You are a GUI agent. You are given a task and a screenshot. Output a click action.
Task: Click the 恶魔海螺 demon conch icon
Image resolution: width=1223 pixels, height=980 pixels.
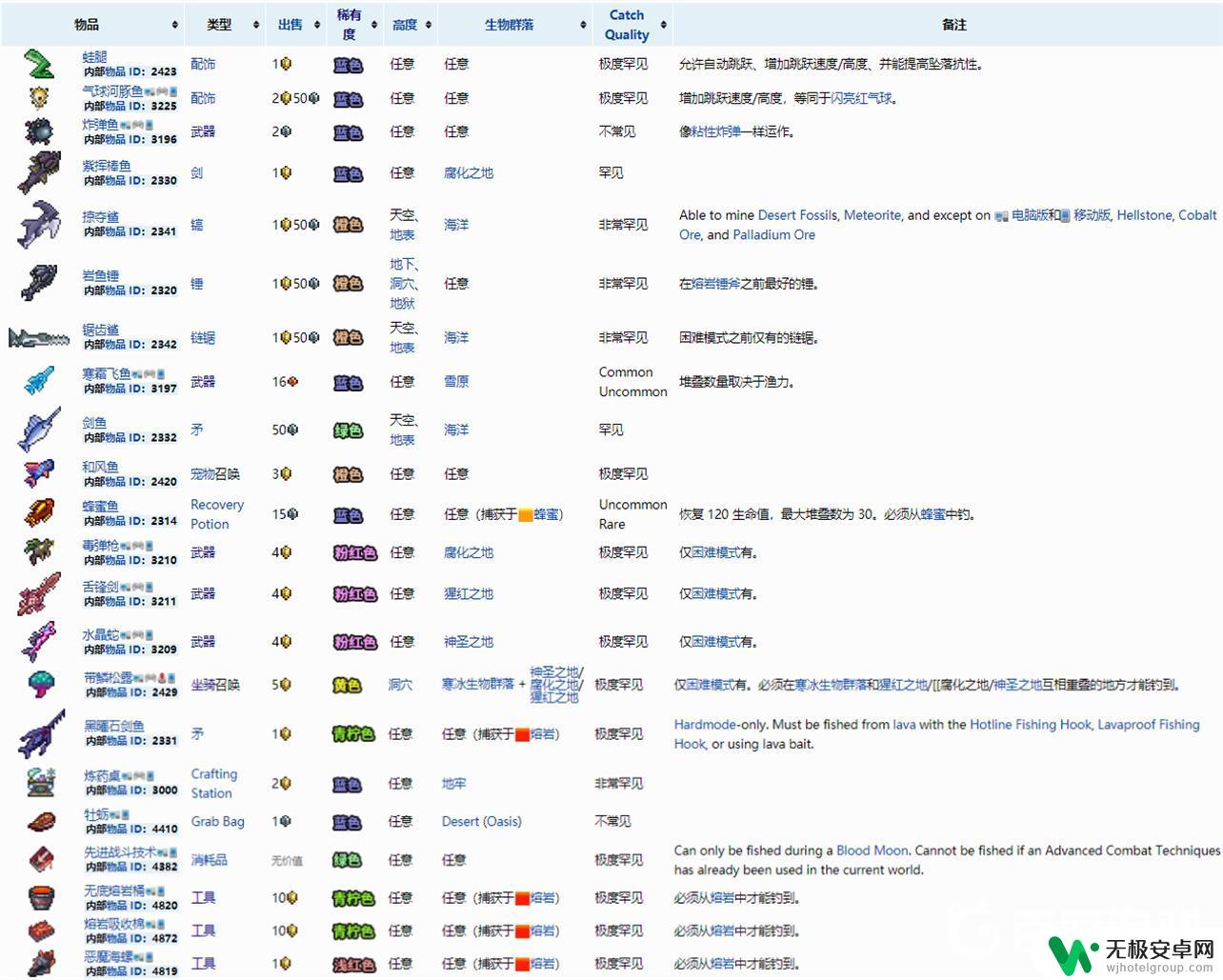click(43, 963)
